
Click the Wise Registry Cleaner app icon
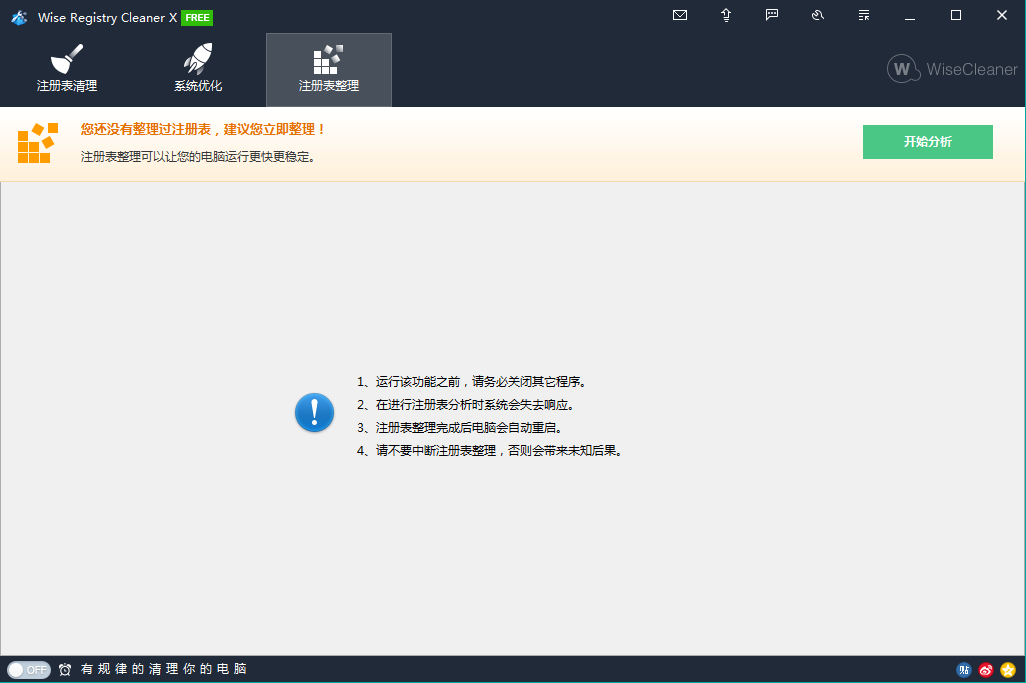pos(18,17)
